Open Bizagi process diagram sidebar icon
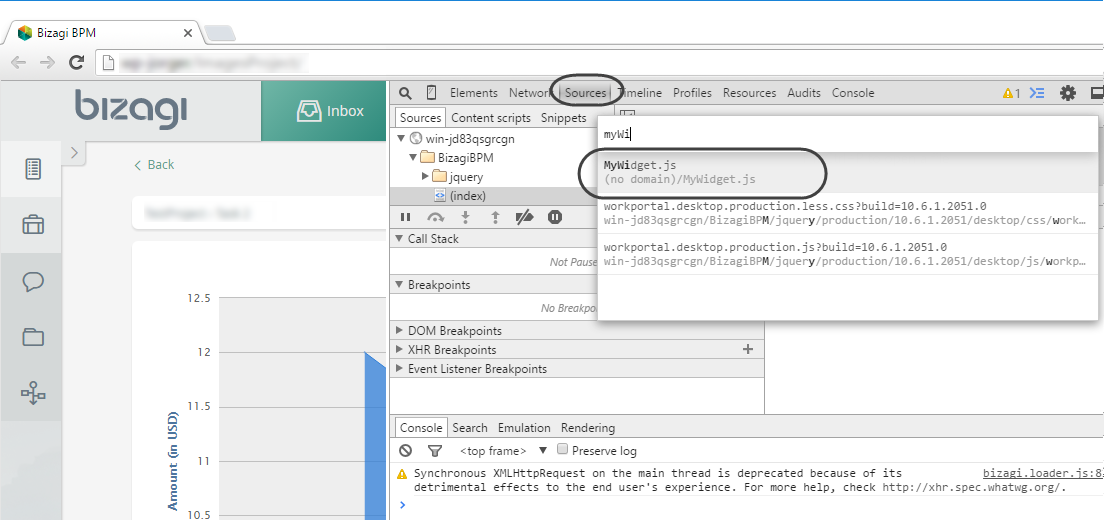The image size is (1104, 520). coord(33,393)
